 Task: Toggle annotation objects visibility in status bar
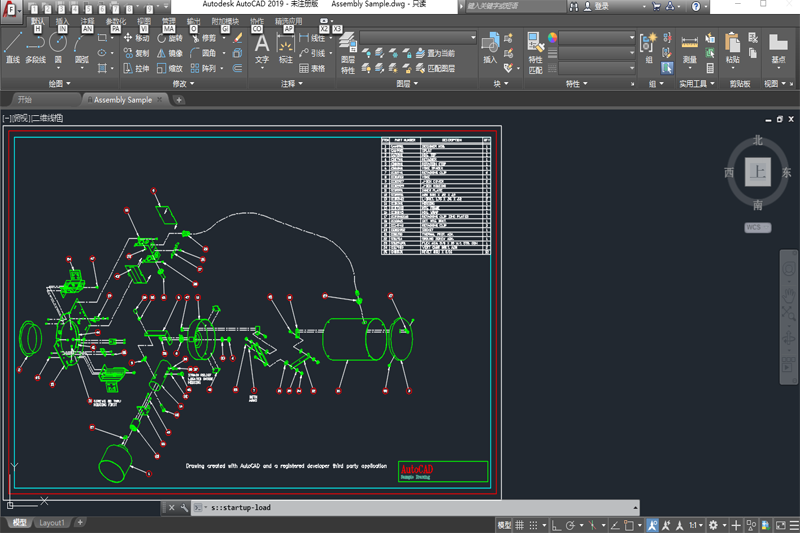[653, 525]
